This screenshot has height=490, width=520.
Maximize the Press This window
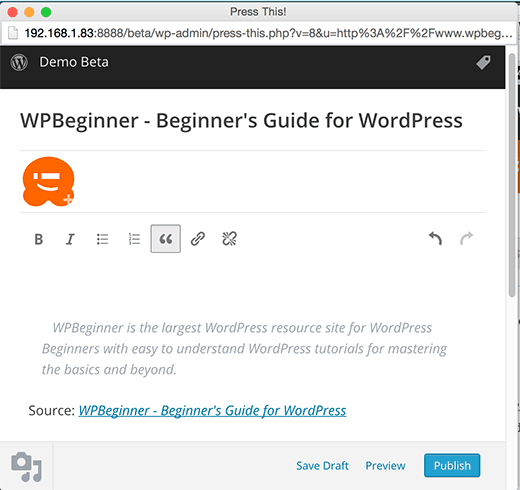pyautogui.click(x=46, y=12)
